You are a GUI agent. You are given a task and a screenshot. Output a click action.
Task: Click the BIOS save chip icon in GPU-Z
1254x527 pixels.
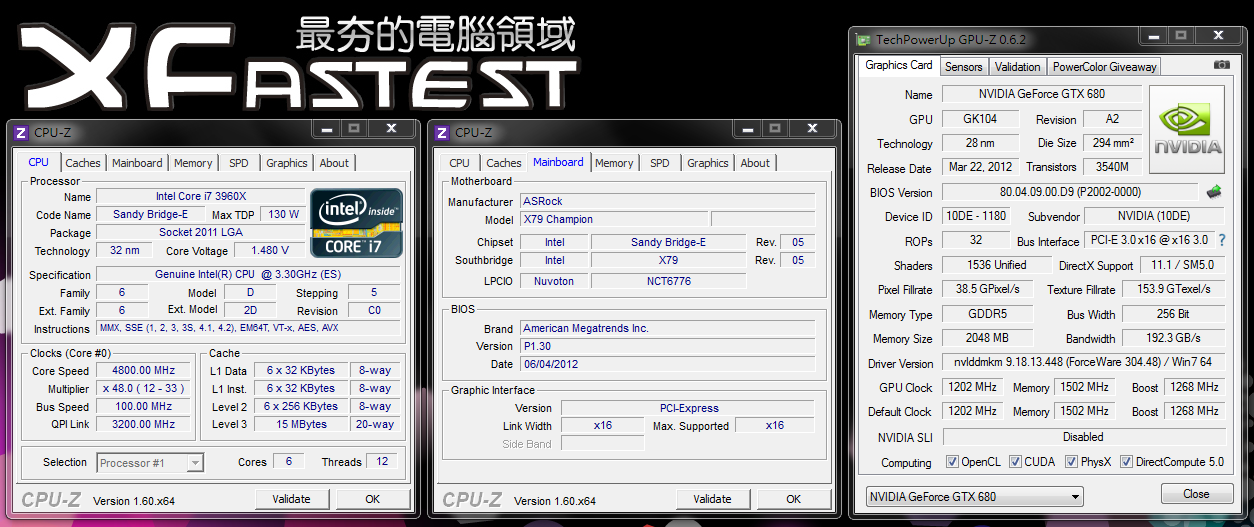[x=1214, y=191]
